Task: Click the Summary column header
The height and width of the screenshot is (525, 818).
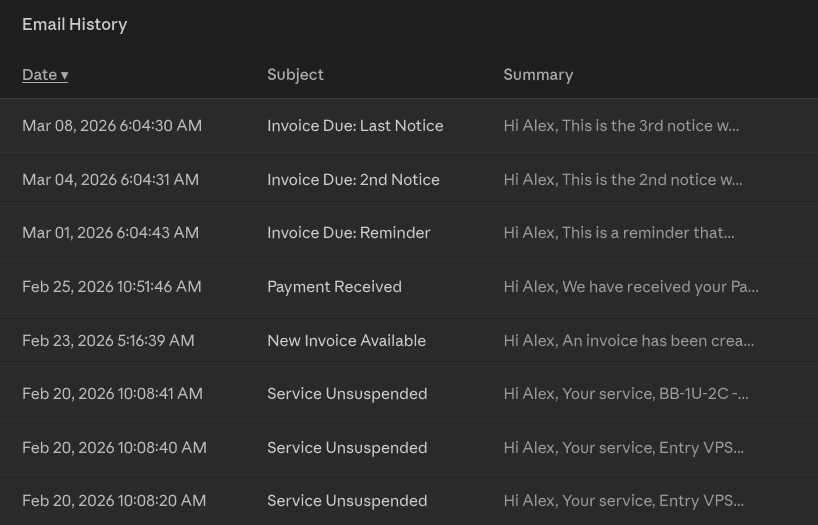Action: point(538,75)
